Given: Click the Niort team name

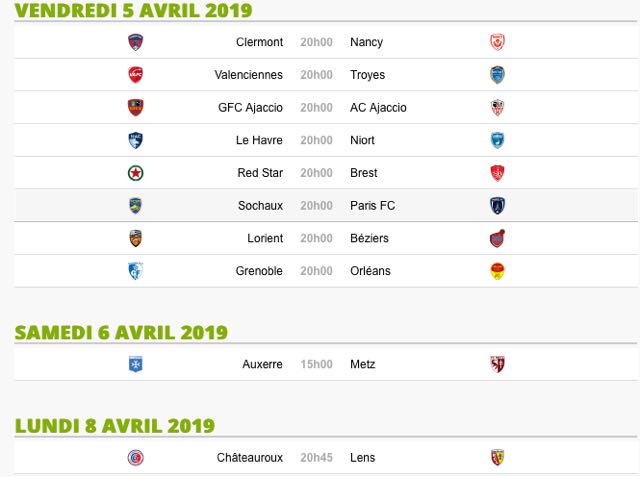Looking at the screenshot, I should (362, 140).
